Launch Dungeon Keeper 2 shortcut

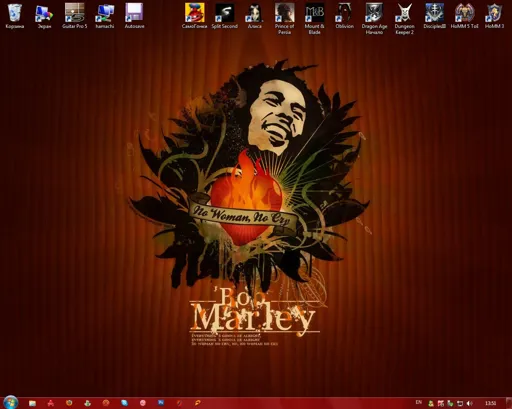(x=404, y=19)
